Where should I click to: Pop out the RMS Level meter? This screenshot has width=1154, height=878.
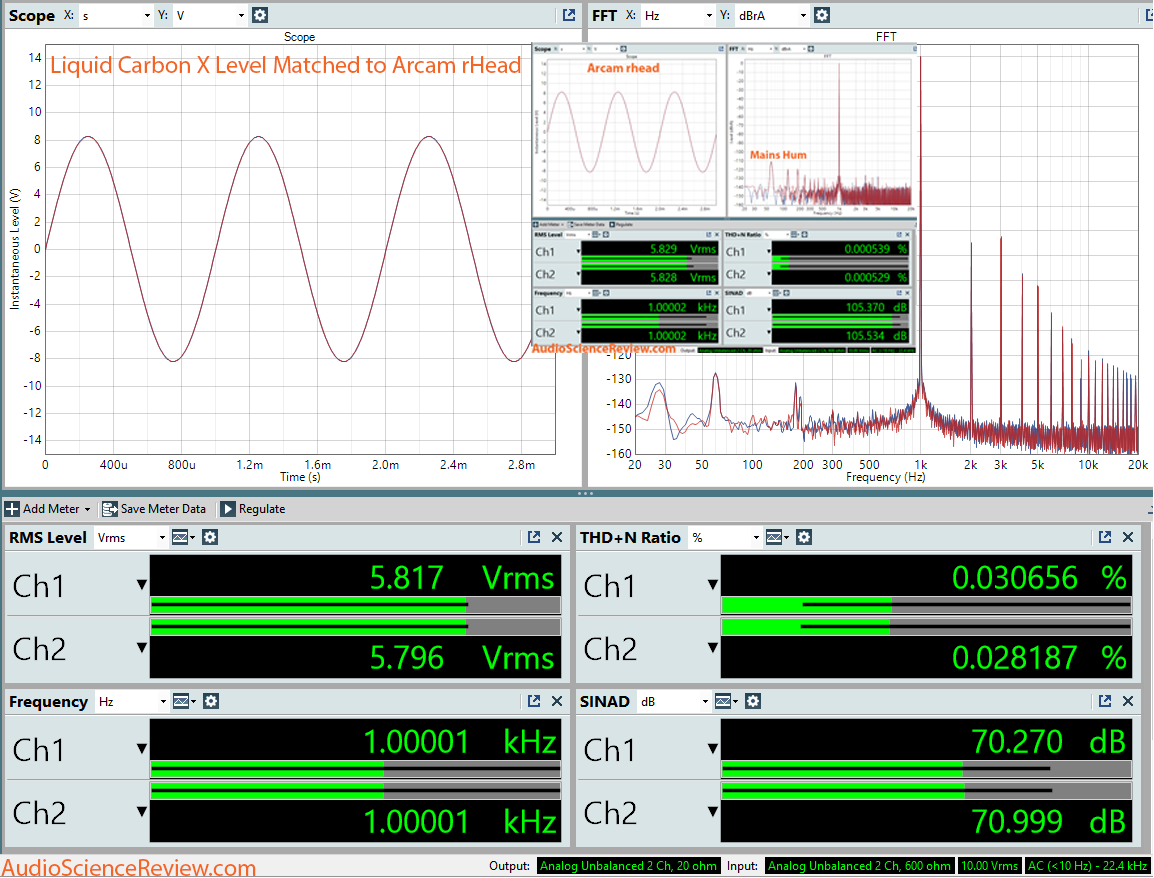[534, 537]
